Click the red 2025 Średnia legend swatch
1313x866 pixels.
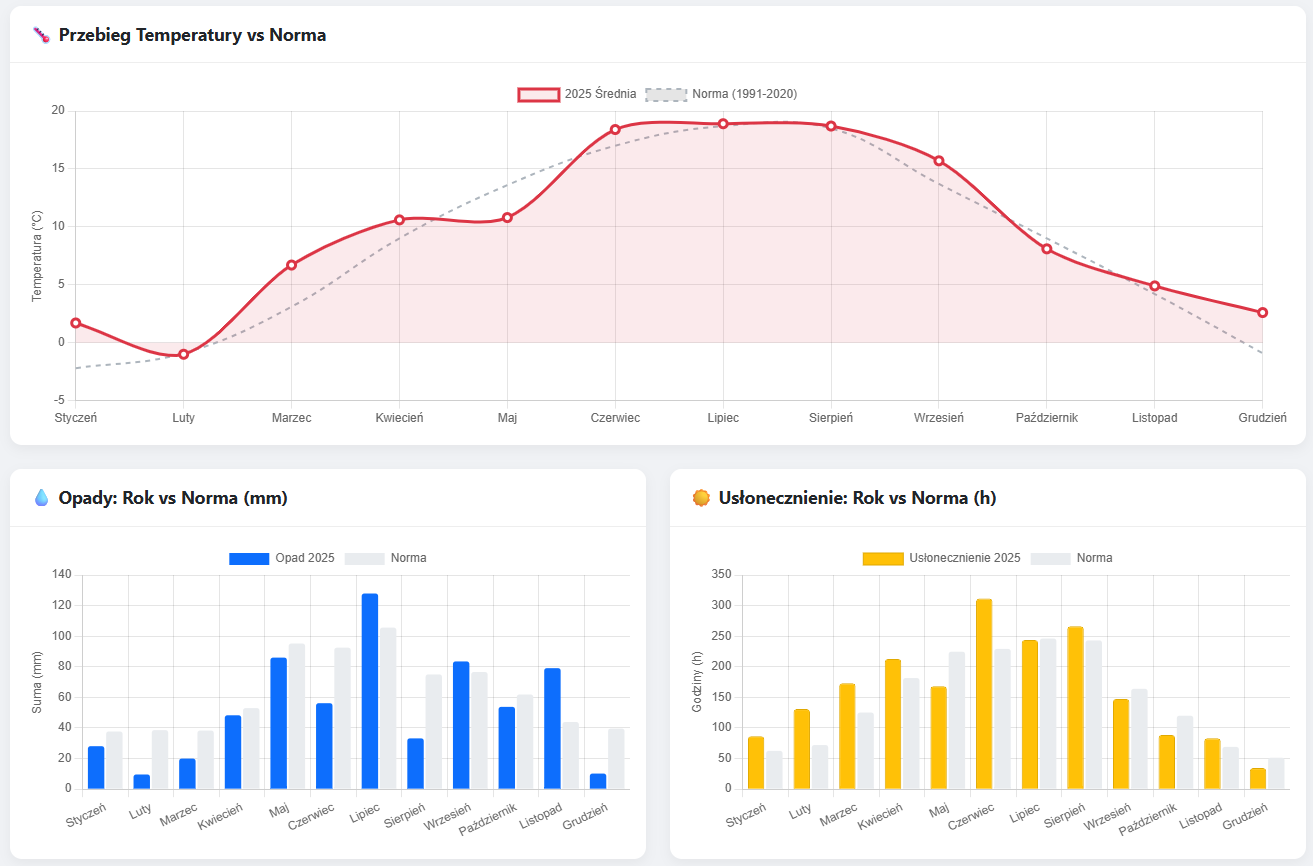click(x=538, y=94)
